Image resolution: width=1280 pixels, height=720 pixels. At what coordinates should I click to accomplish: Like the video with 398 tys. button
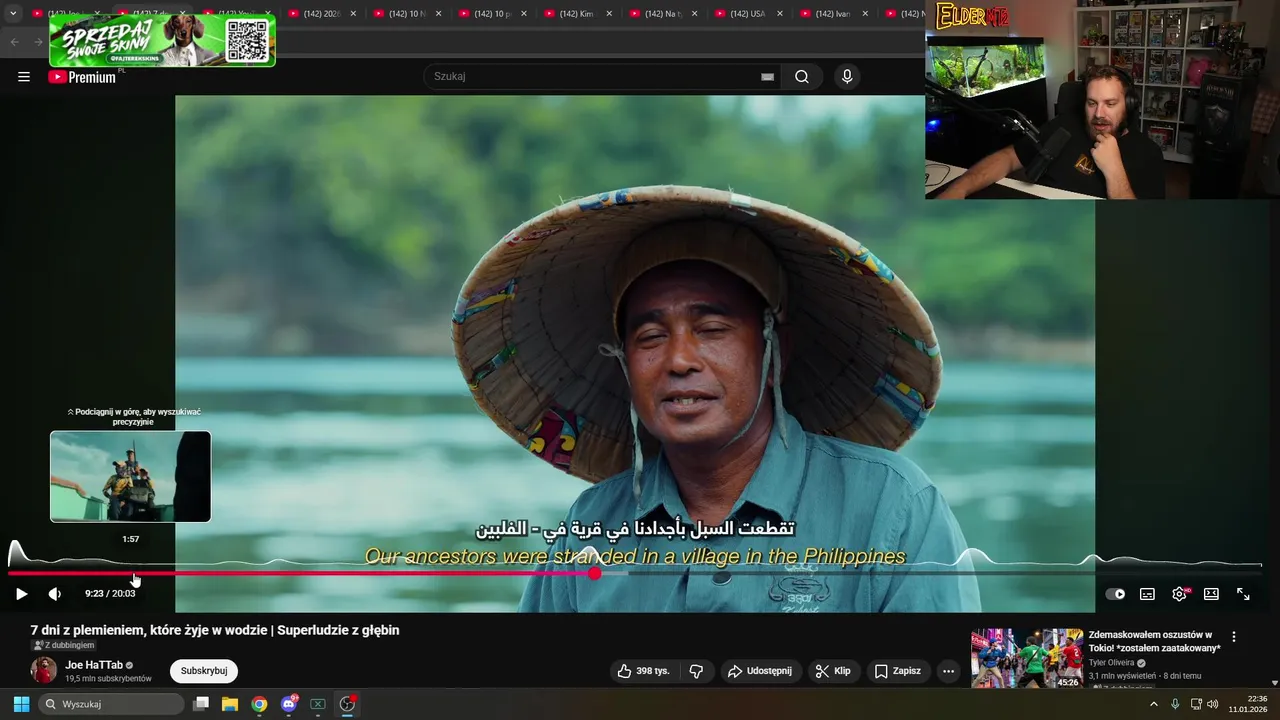point(643,671)
